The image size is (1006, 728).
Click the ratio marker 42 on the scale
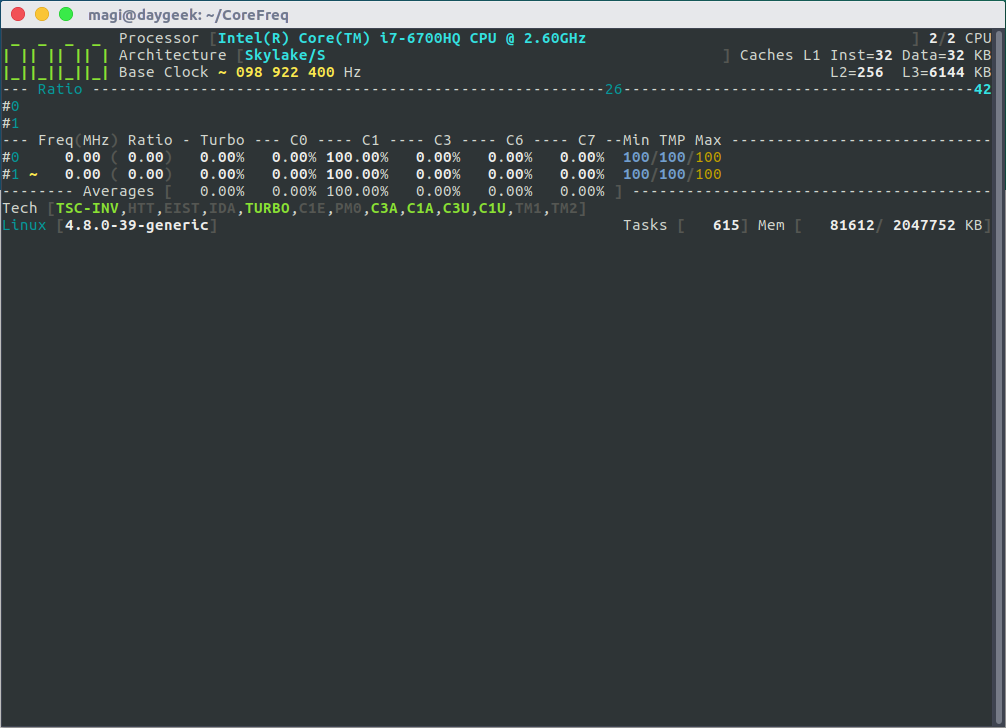[982, 89]
